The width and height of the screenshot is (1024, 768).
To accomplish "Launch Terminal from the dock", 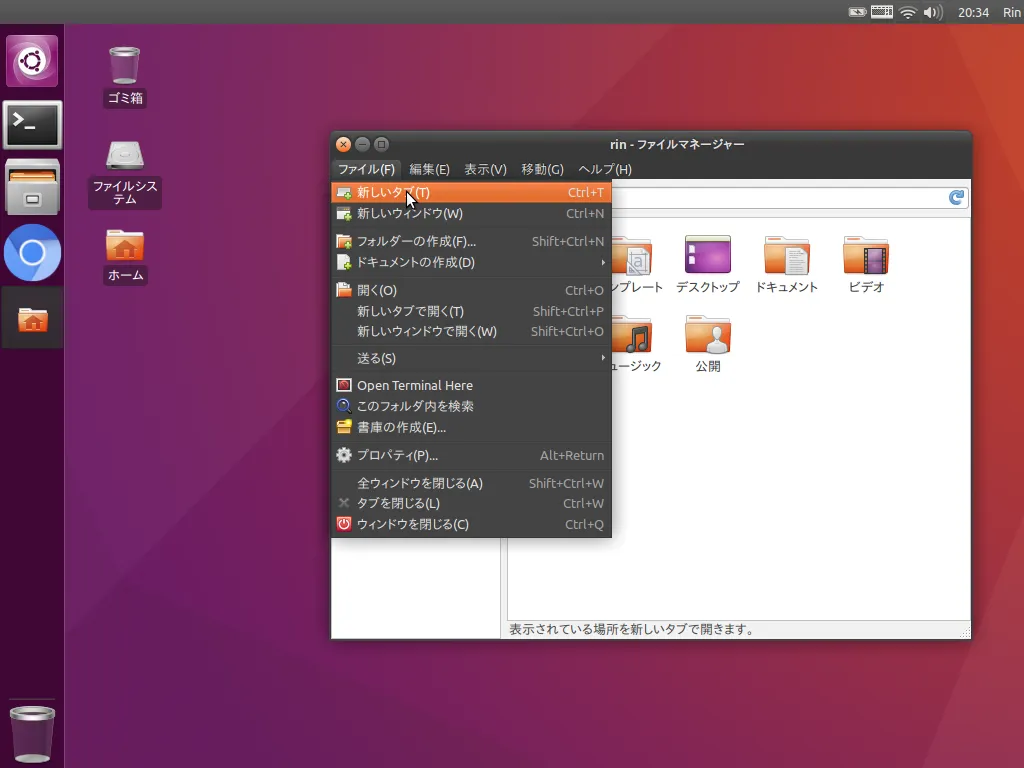I will 33,125.
